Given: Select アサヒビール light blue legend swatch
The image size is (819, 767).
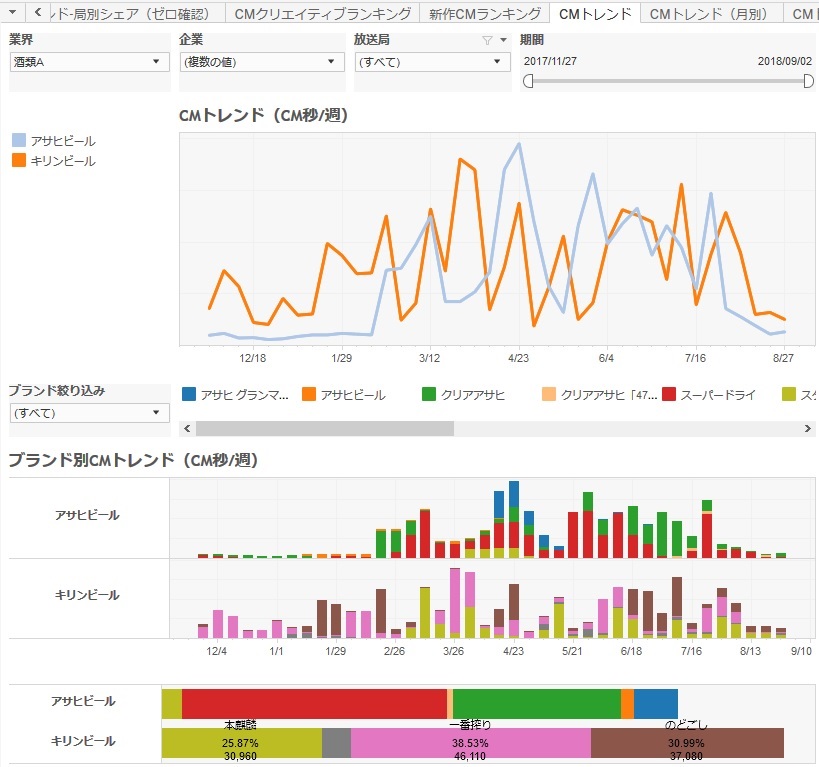Looking at the screenshot, I should [19, 140].
